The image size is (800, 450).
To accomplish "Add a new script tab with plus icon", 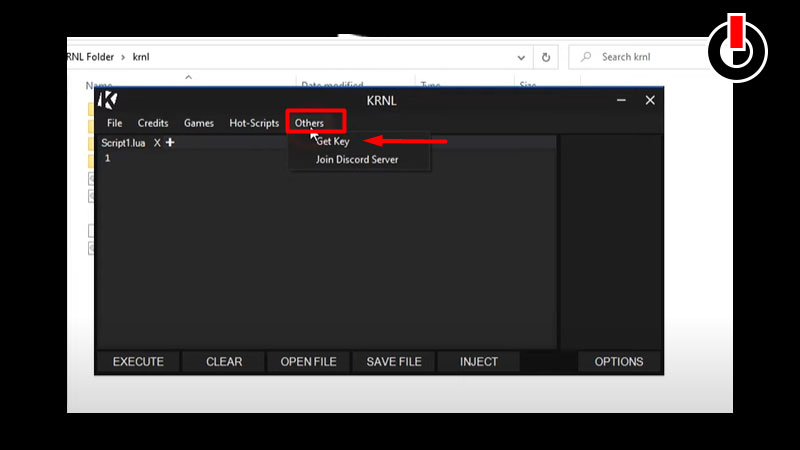I will [x=170, y=142].
